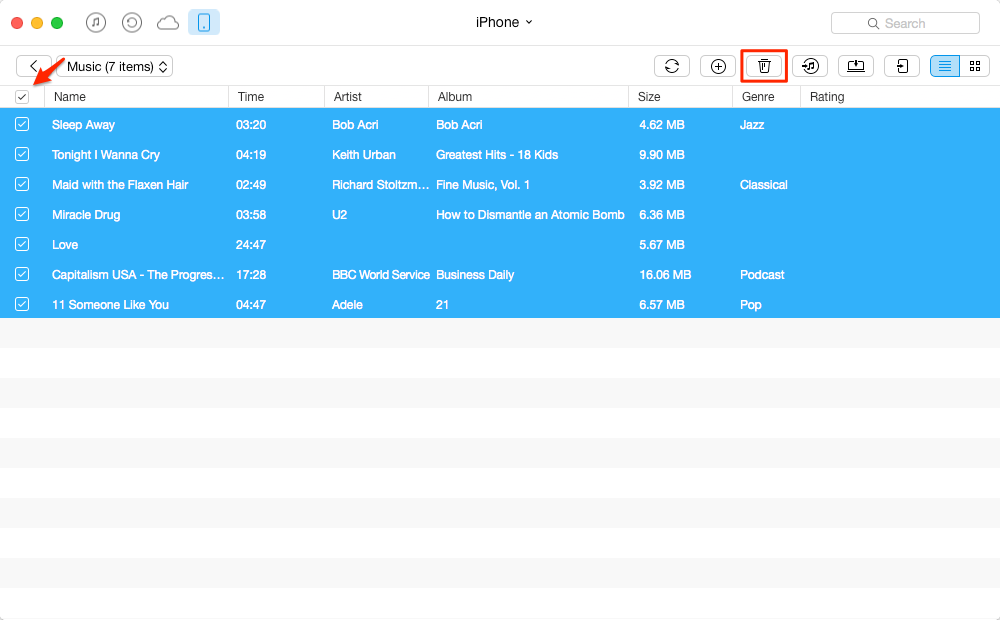Viewport: 1000px width, 620px height.
Task: Click the Business Daily album cell
Action: [475, 275]
